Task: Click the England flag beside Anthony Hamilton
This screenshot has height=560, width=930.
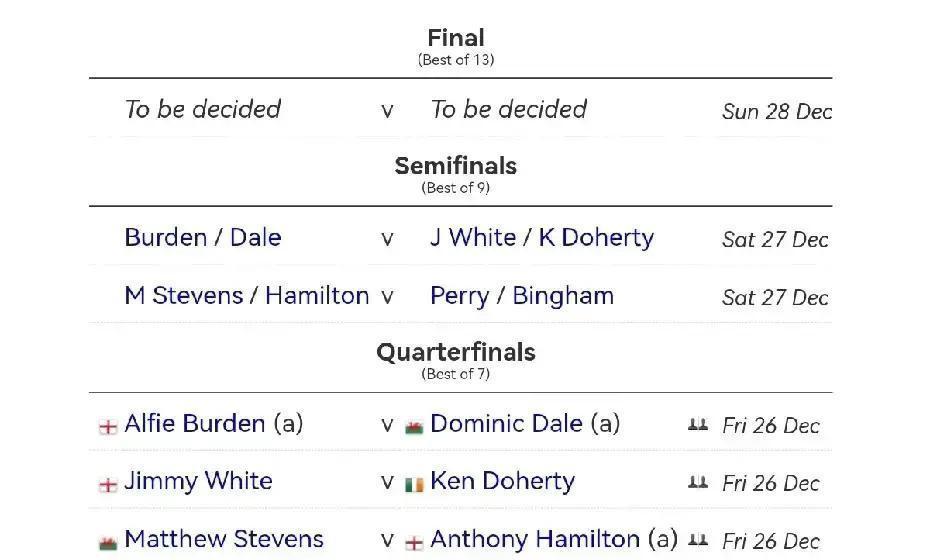Action: pyautogui.click(x=413, y=542)
